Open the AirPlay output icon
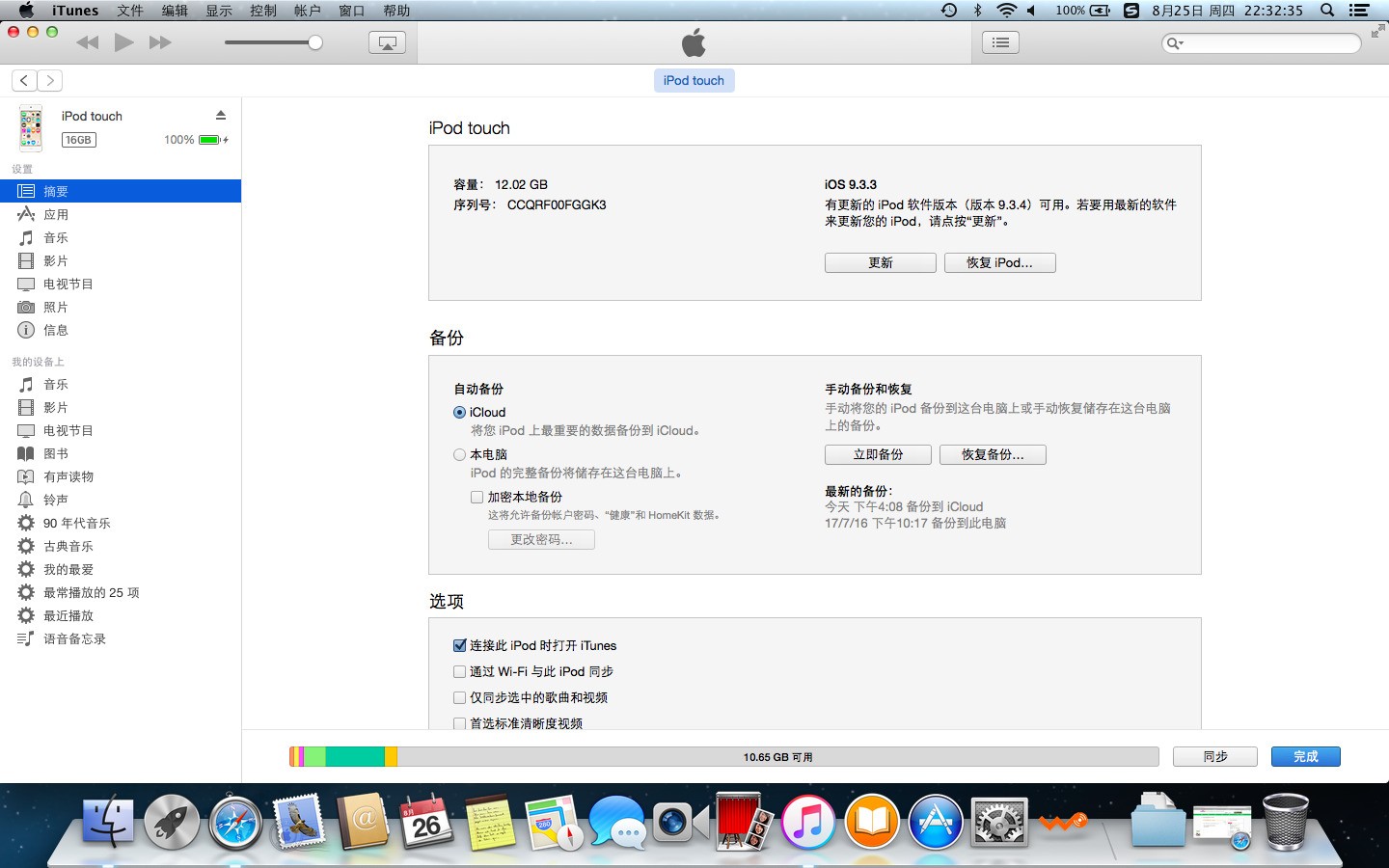The height and width of the screenshot is (868, 1389). click(x=387, y=42)
